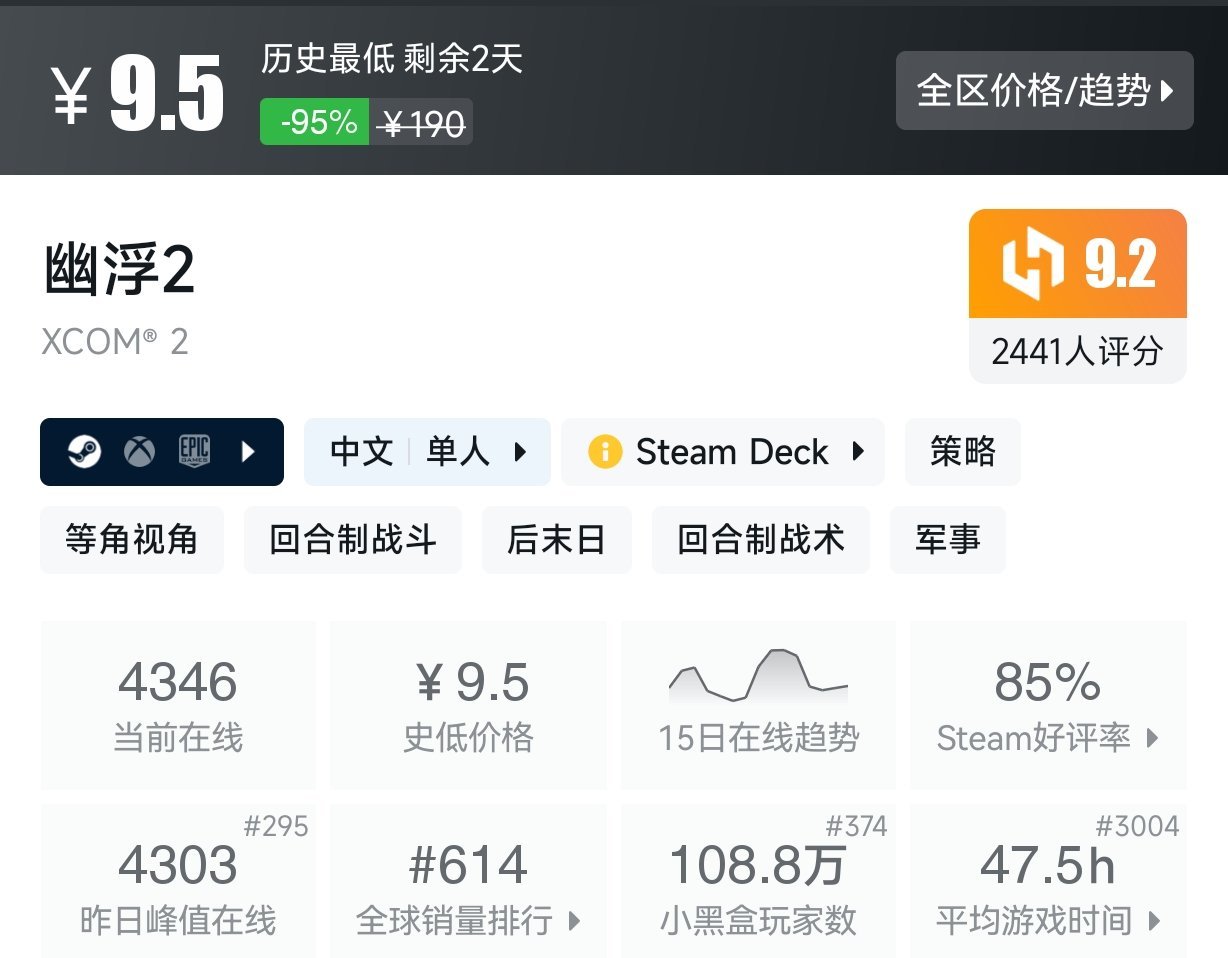Select the 回合制战斗 tag
Image resolution: width=1228 pixels, height=958 pixels.
[x=352, y=540]
